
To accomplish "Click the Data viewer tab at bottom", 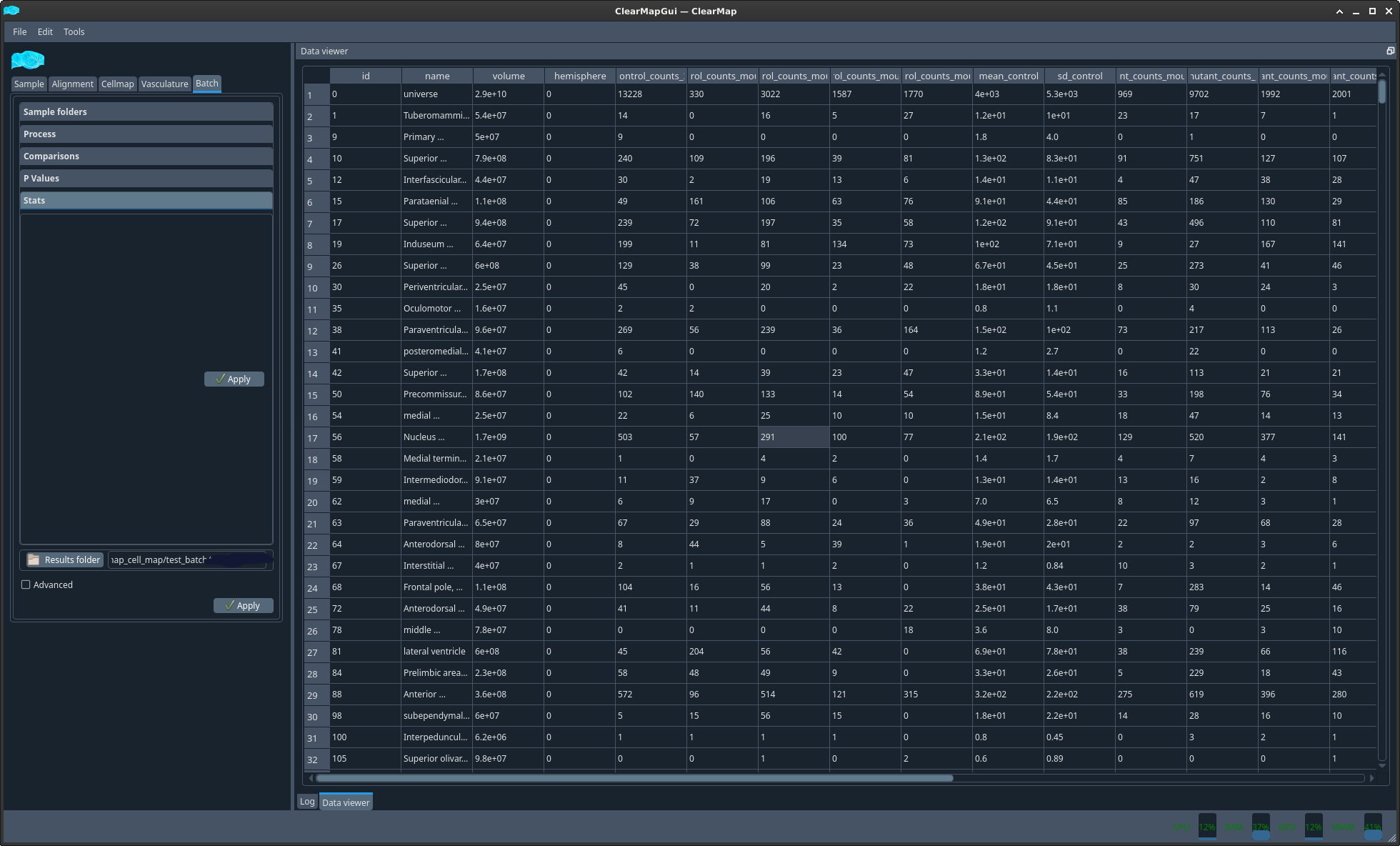I will [x=346, y=802].
